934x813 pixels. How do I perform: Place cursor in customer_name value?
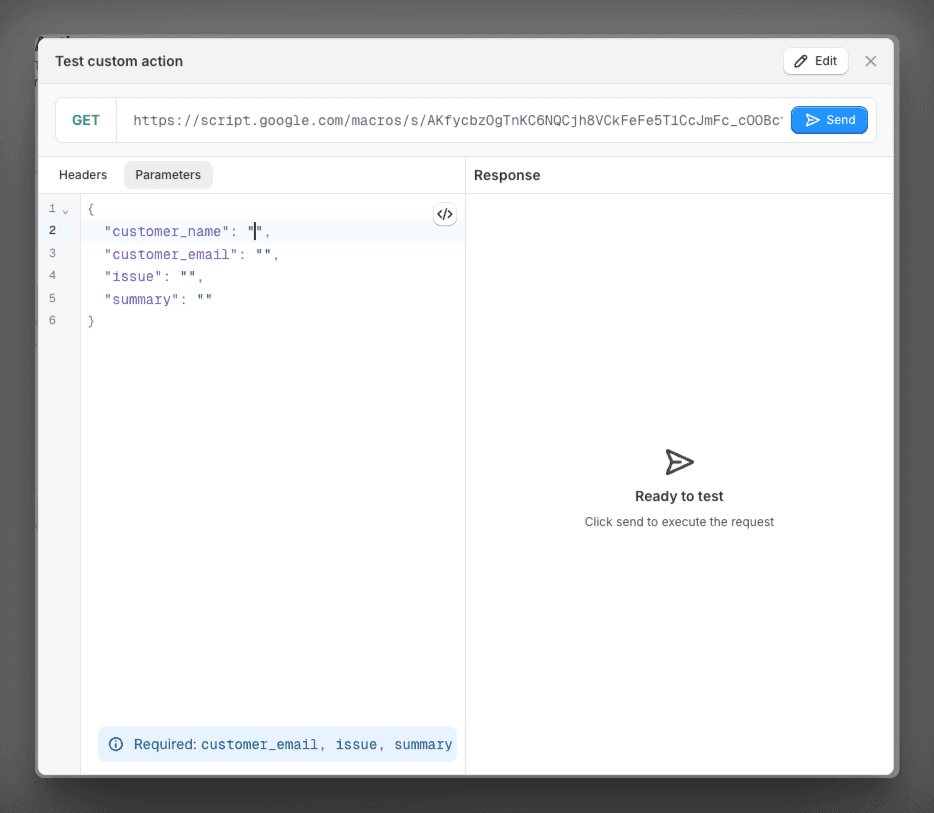click(255, 231)
